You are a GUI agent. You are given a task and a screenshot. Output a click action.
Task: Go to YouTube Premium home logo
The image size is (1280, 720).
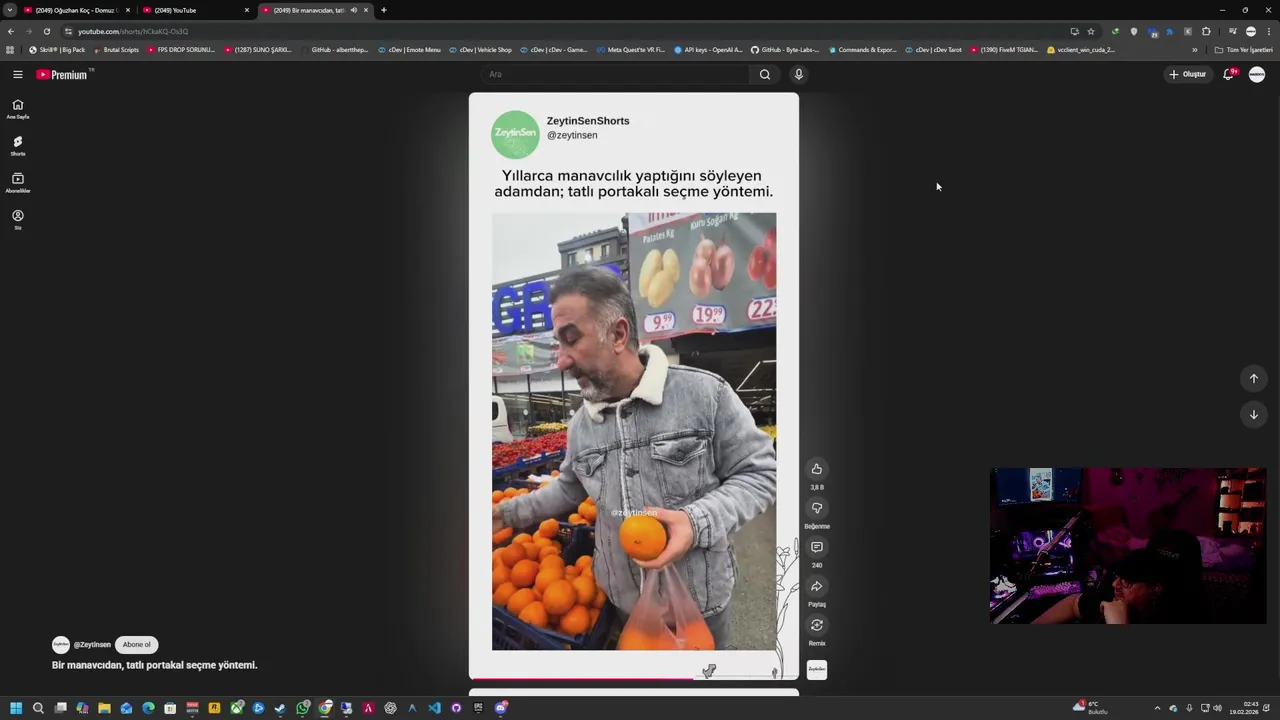[x=62, y=74]
